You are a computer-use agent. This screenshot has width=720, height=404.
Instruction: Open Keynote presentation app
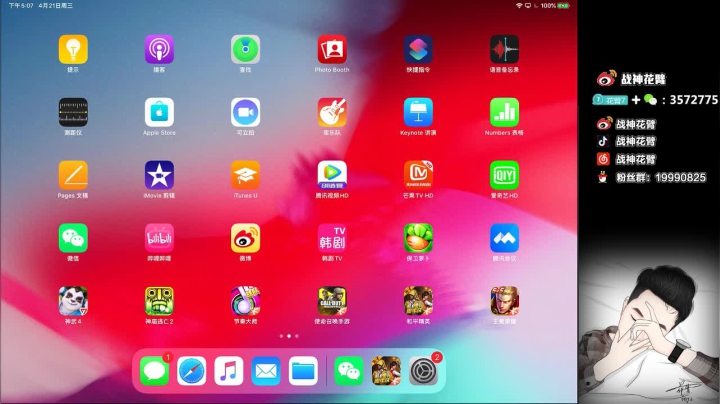(418, 112)
